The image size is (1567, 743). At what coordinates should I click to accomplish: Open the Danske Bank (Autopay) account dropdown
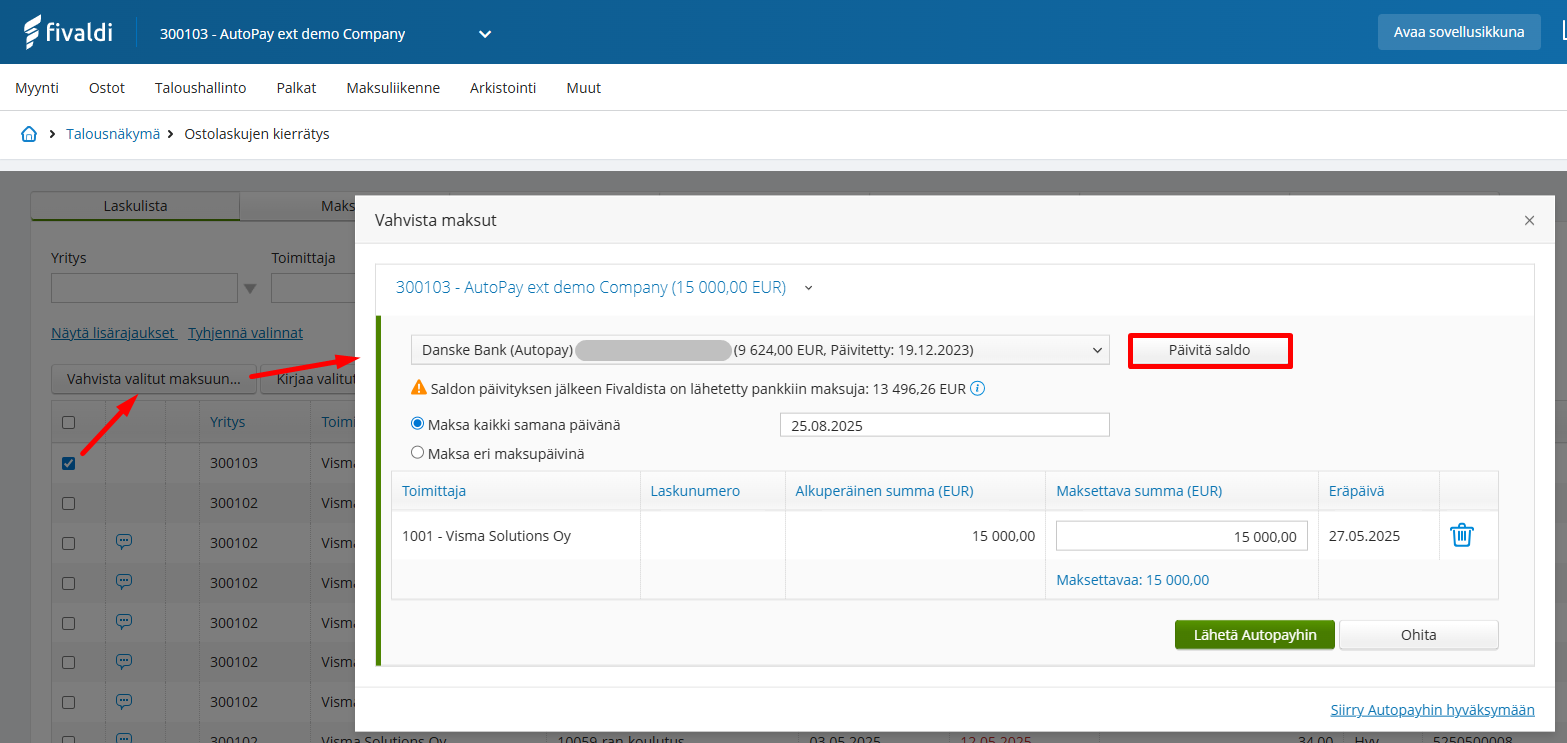coord(760,350)
